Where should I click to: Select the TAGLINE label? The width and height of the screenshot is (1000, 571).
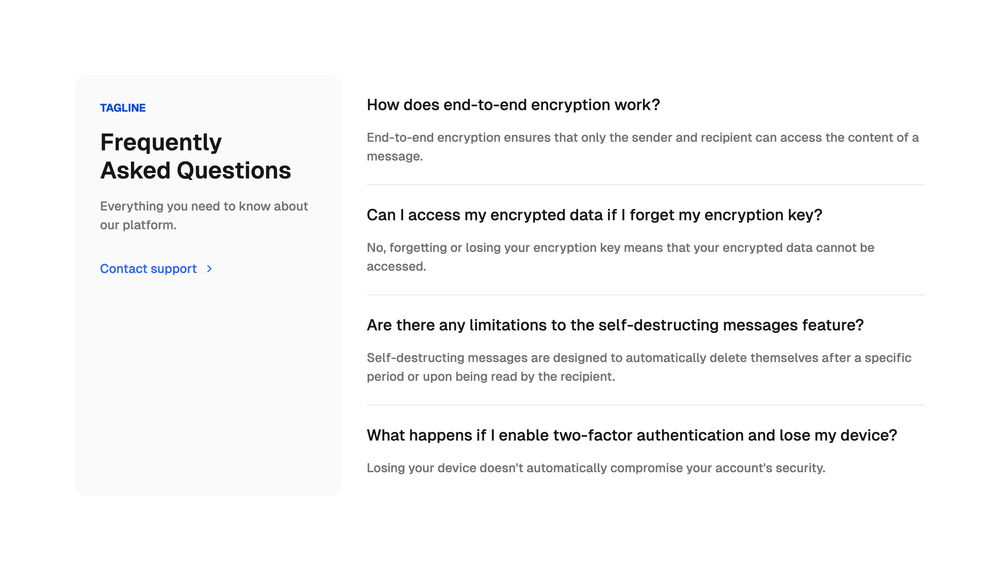click(x=122, y=108)
